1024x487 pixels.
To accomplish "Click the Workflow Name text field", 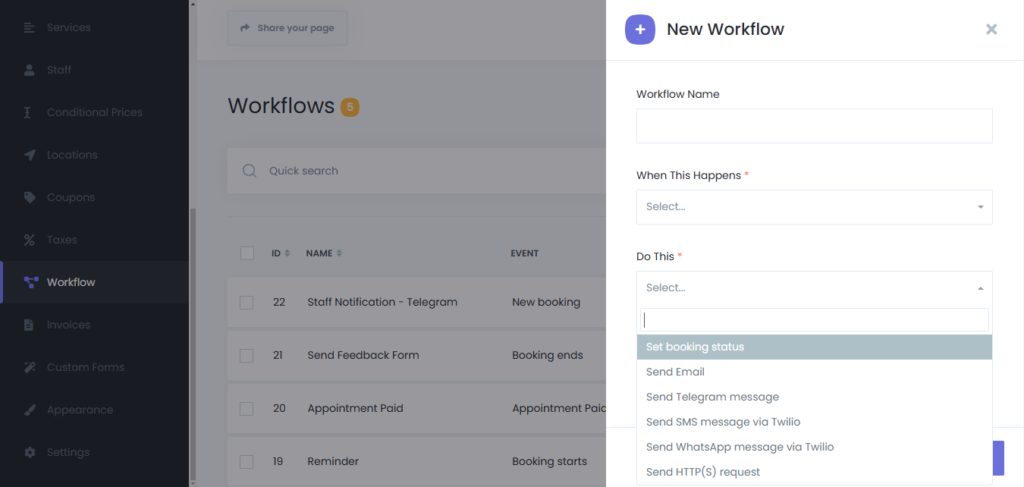I will pyautogui.click(x=814, y=126).
